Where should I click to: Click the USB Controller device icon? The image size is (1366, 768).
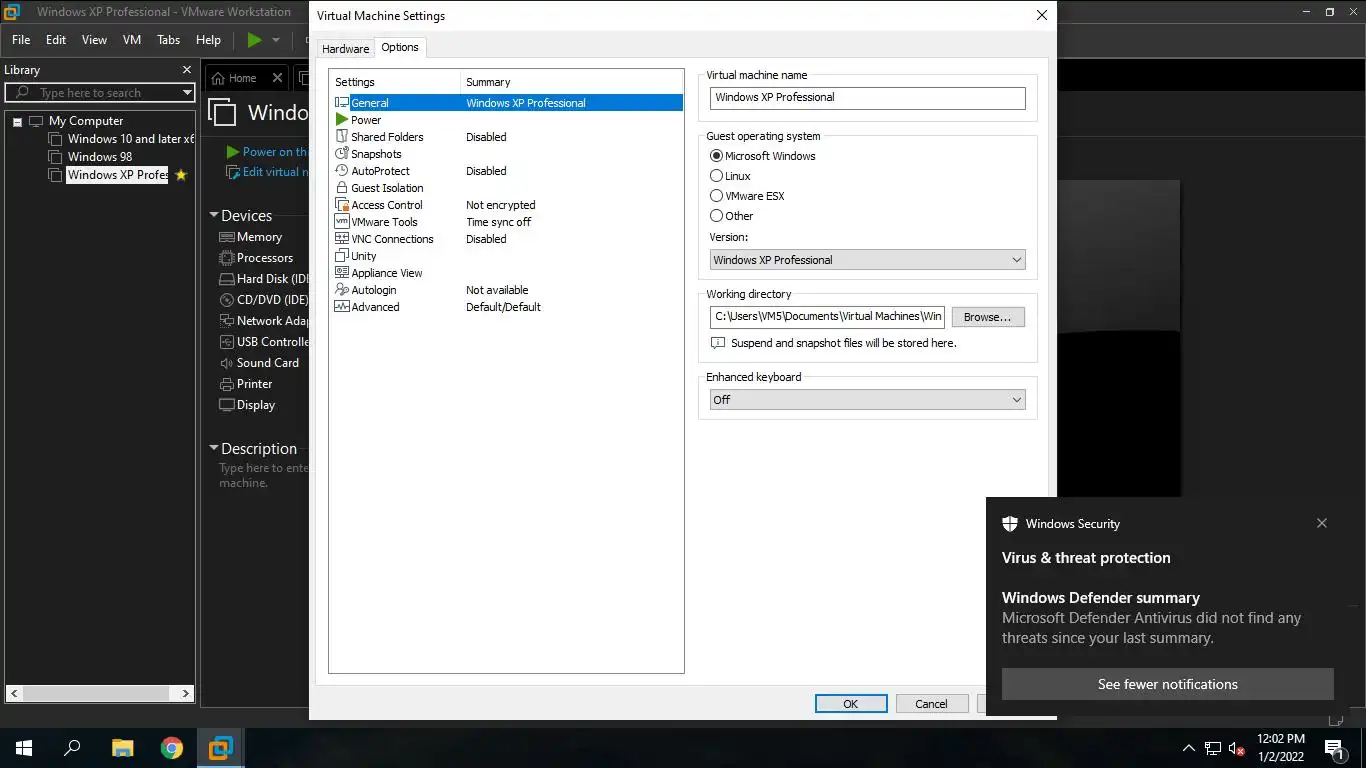click(227, 342)
